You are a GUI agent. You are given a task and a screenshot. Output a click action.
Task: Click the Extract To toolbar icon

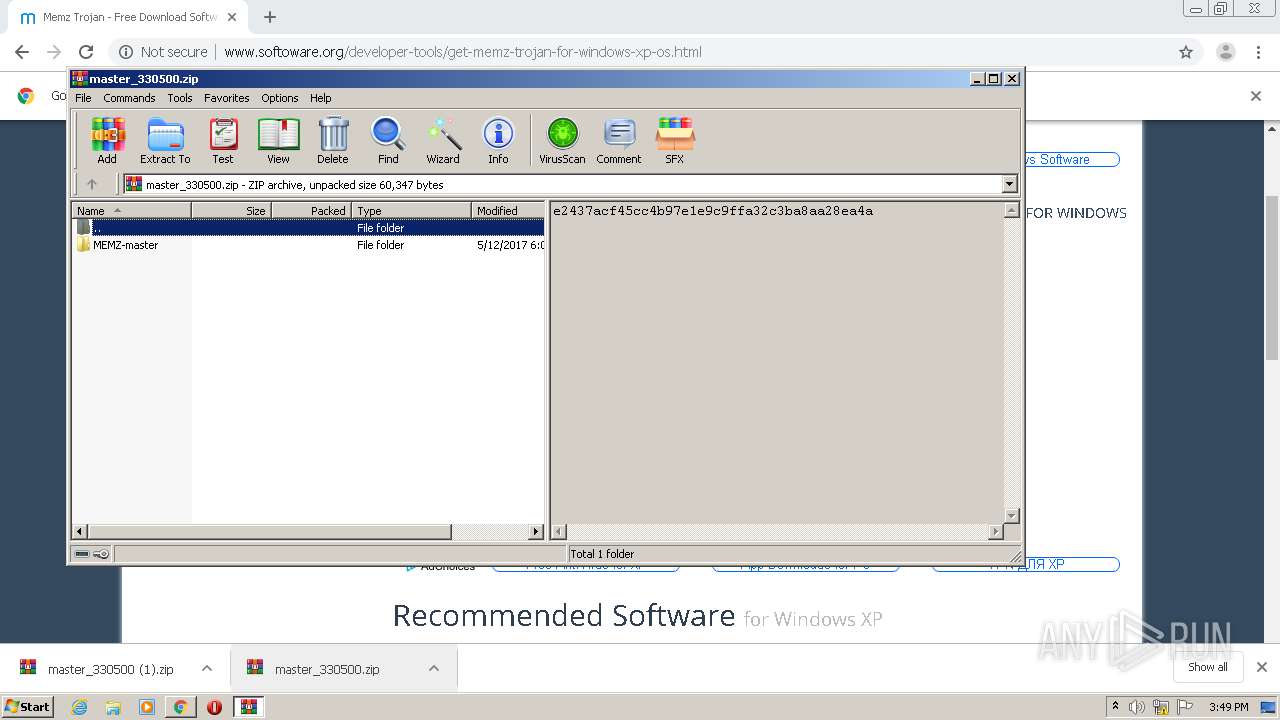point(165,140)
